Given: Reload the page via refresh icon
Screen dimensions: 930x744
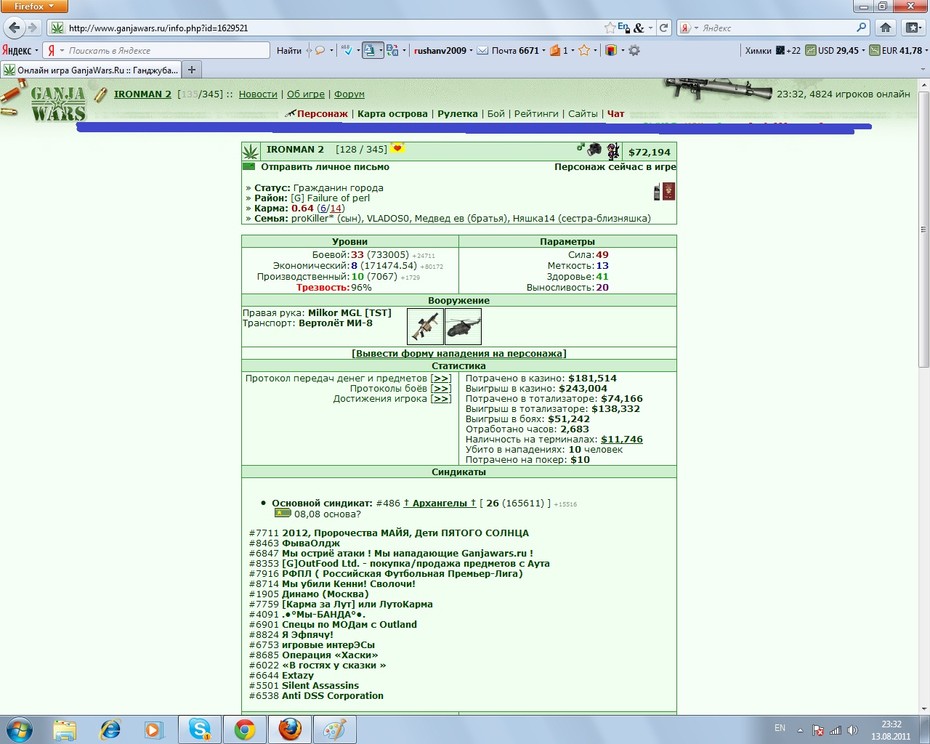Looking at the screenshot, I should 664,27.
